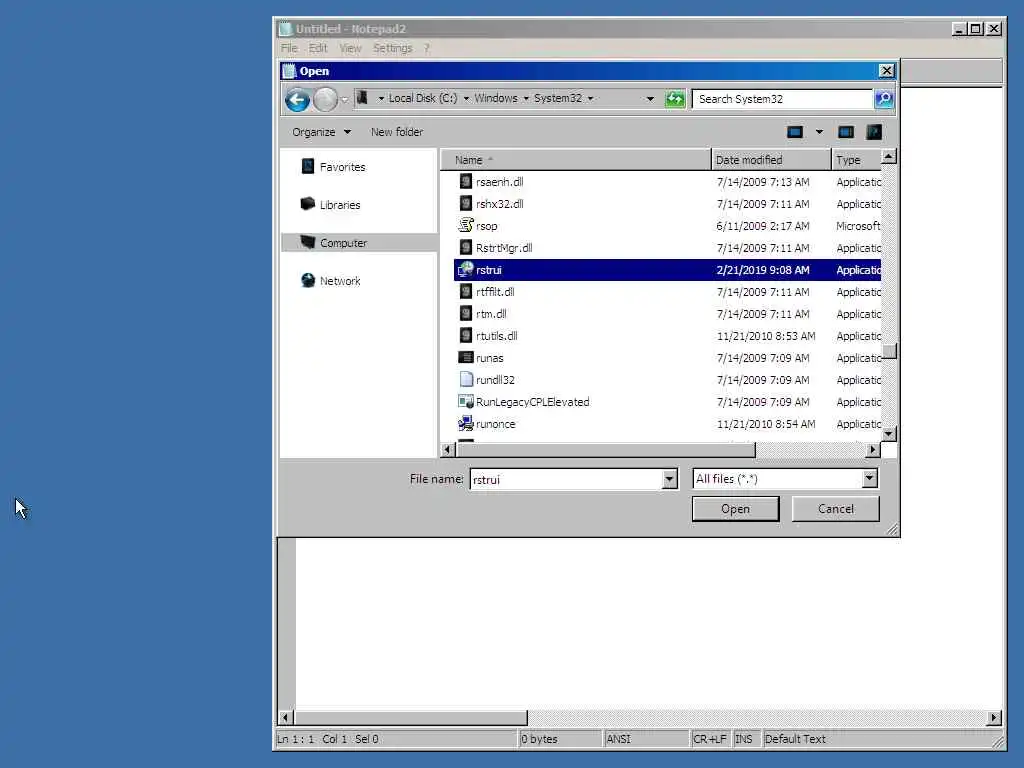
Task: Select the runonce application icon
Action: 466,423
